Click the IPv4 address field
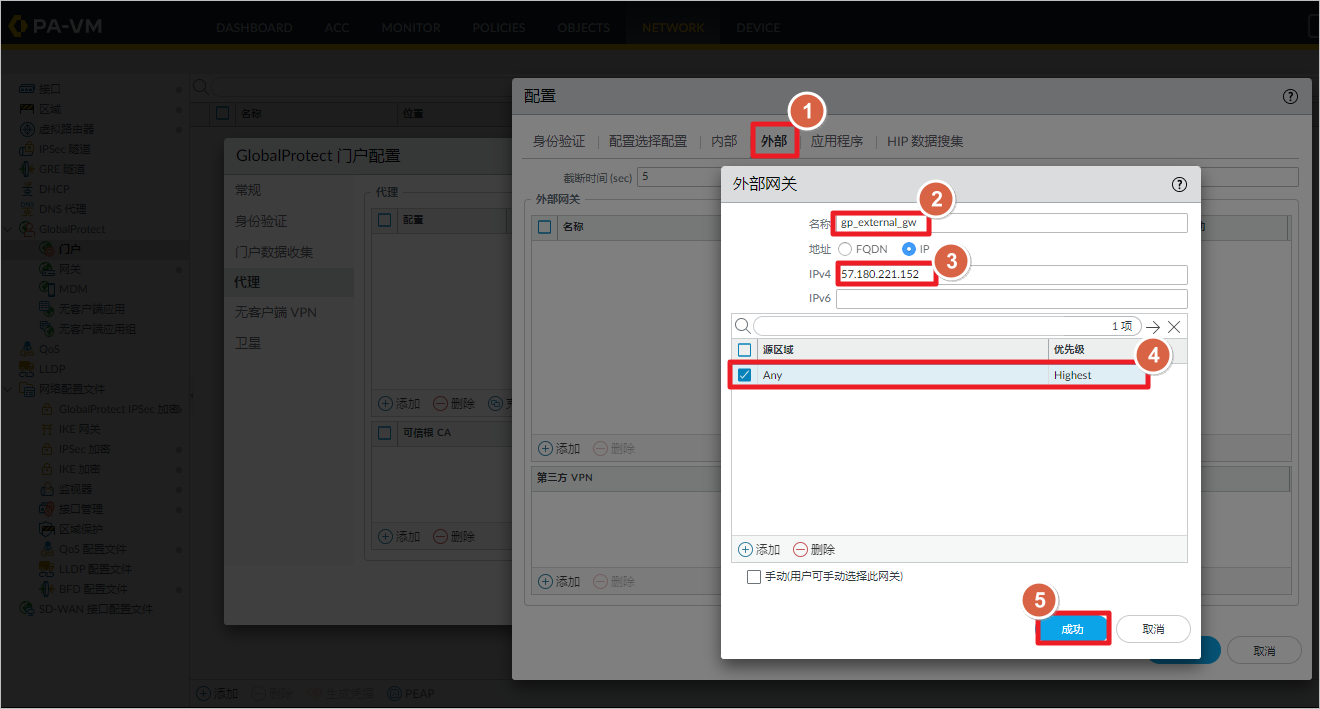This screenshot has height=709, width=1320. point(1012,274)
